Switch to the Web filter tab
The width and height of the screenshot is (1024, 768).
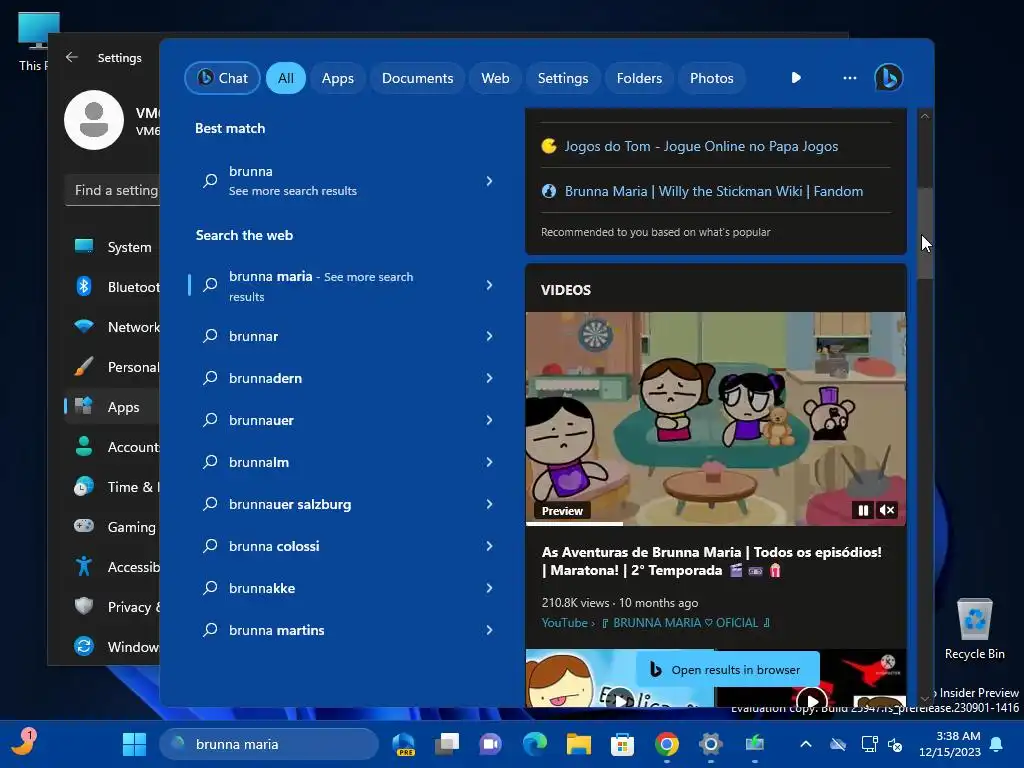(x=495, y=78)
